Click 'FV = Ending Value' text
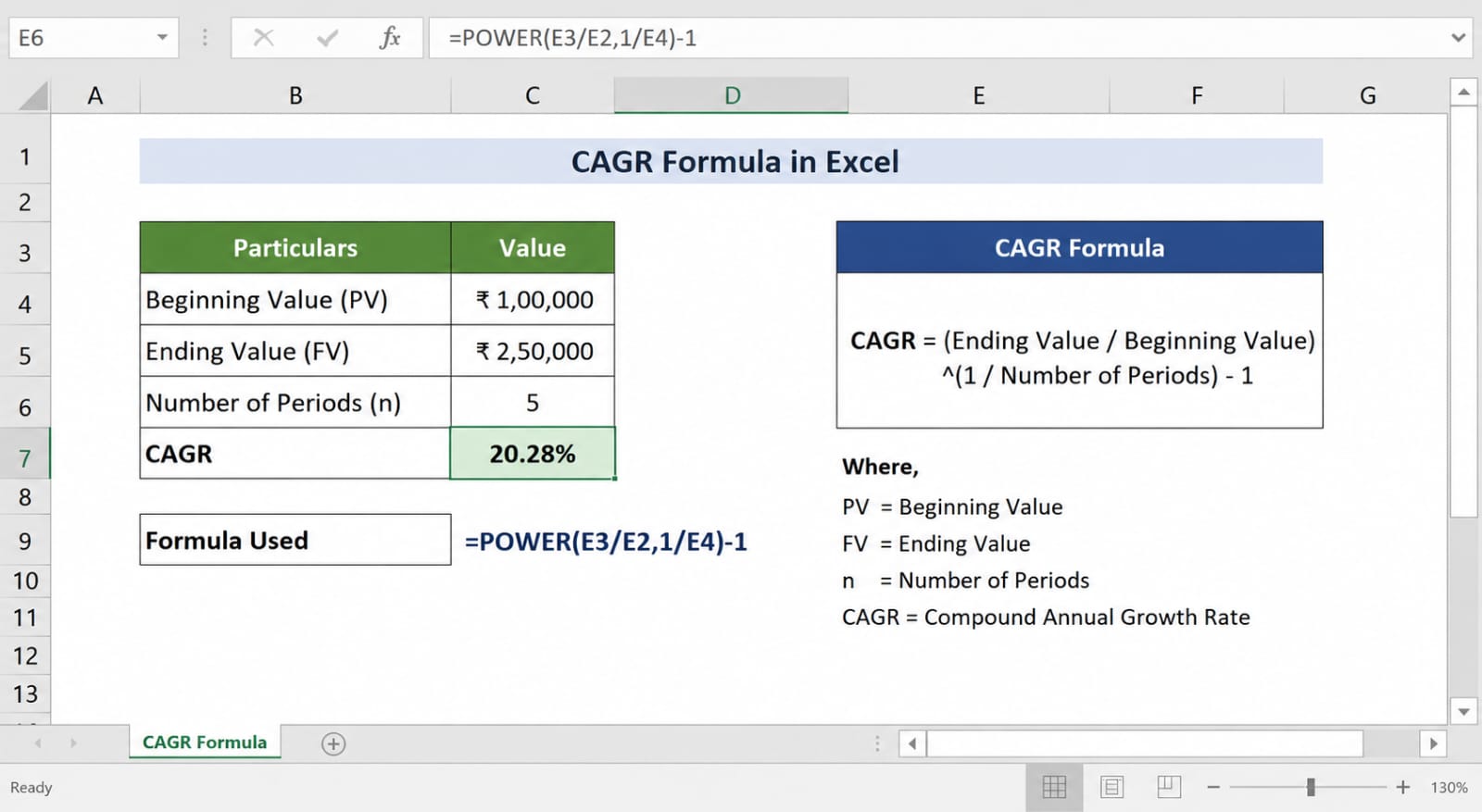 tap(936, 543)
